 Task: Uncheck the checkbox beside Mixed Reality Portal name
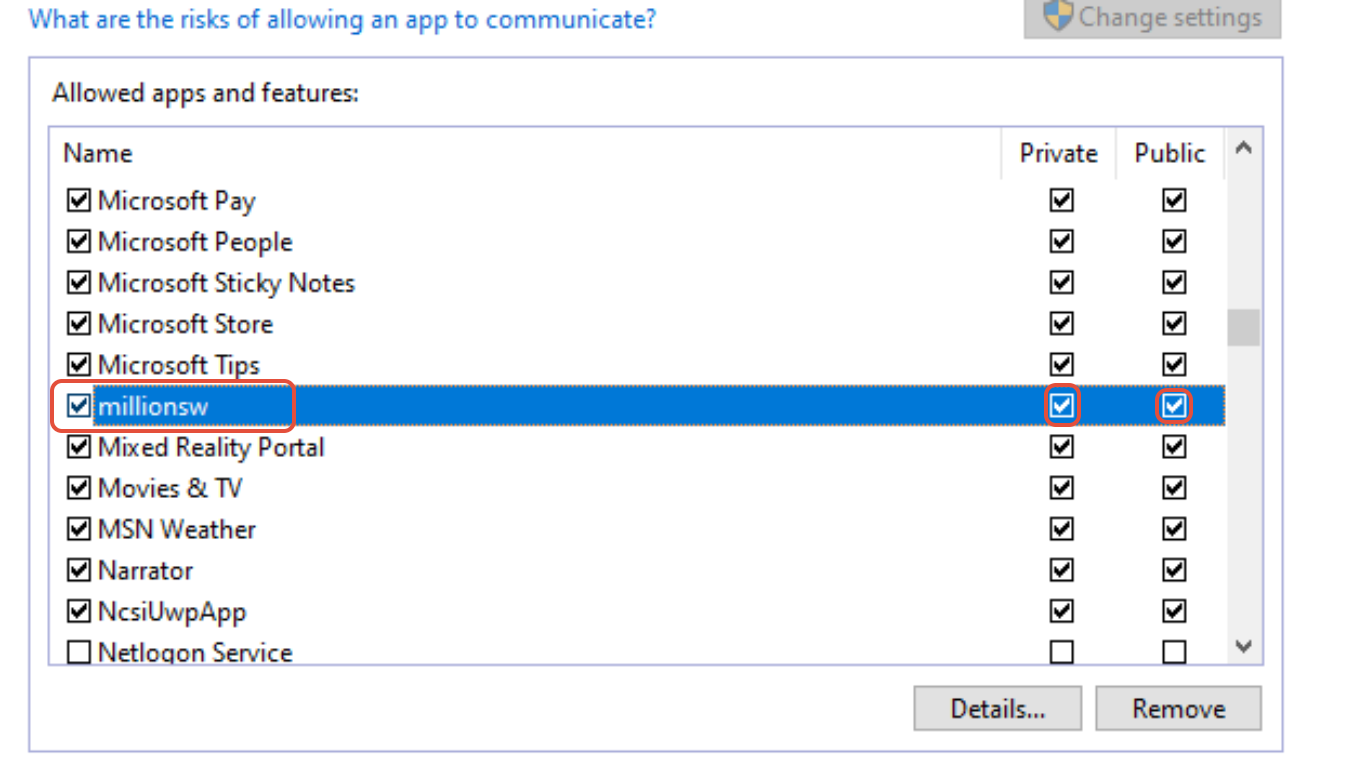(x=78, y=447)
